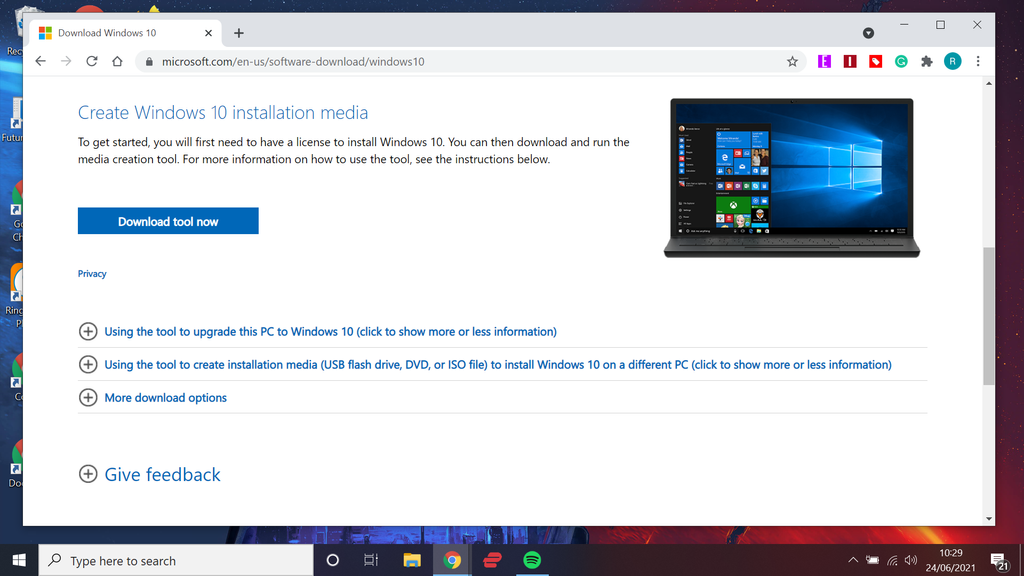Open the Privacy link
Screen dimensions: 1024x576
[92, 273]
